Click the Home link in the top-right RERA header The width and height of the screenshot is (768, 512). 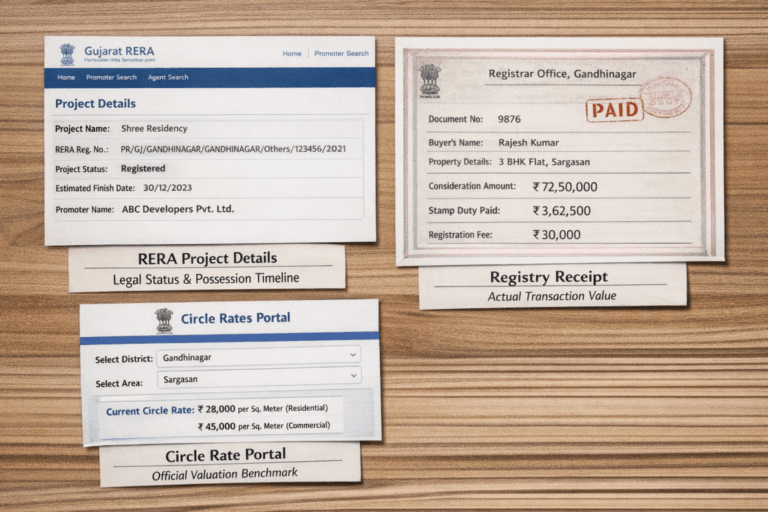pos(292,53)
